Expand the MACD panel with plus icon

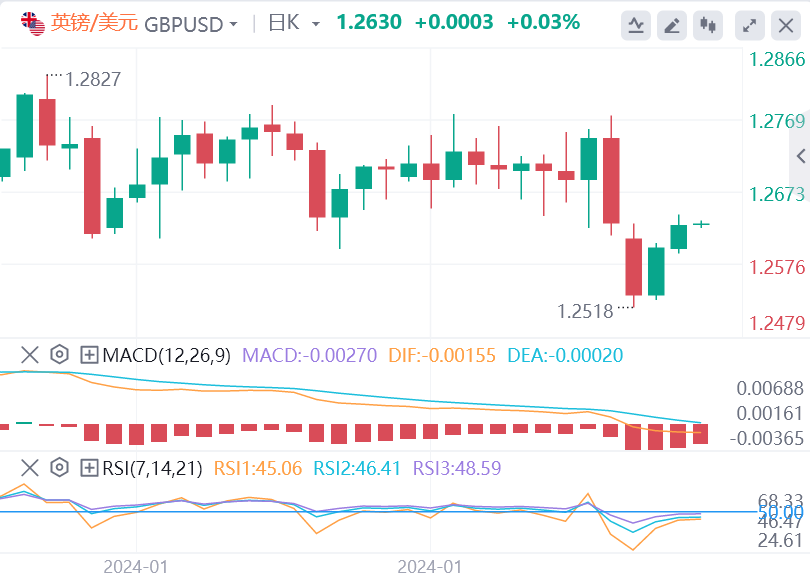tap(89, 355)
